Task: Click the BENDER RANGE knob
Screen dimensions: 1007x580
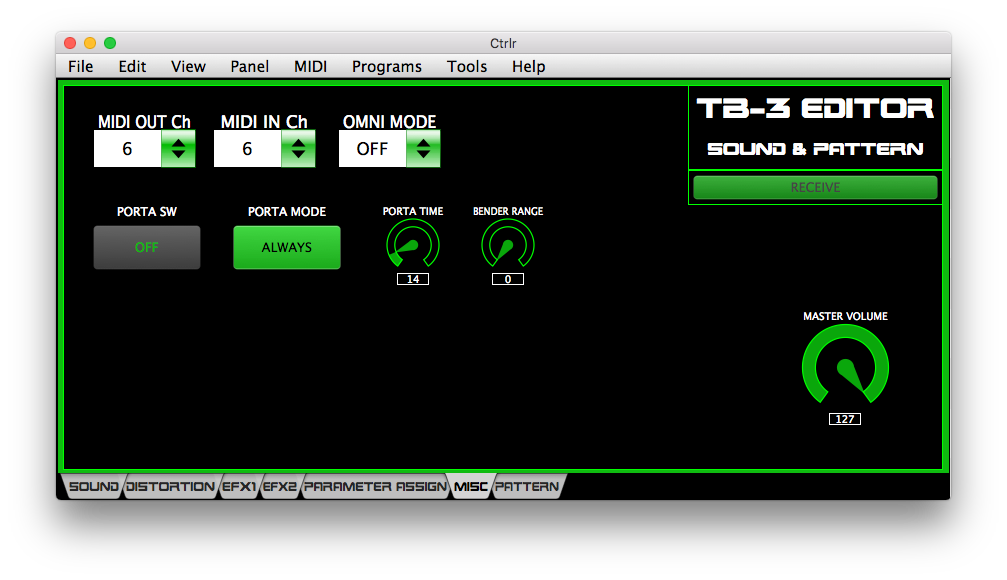Action: click(x=508, y=245)
